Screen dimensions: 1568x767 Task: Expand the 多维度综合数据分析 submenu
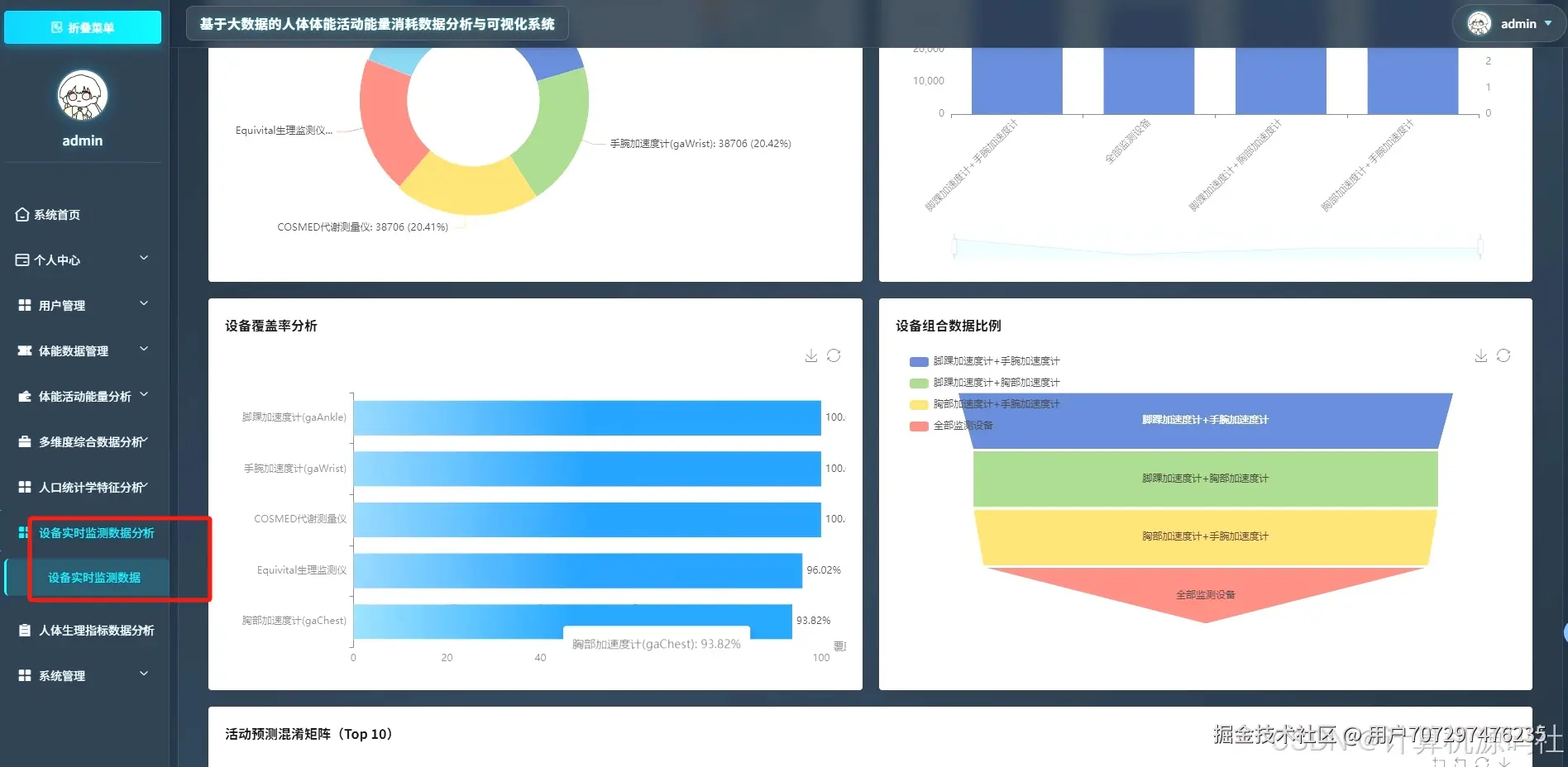[83, 441]
